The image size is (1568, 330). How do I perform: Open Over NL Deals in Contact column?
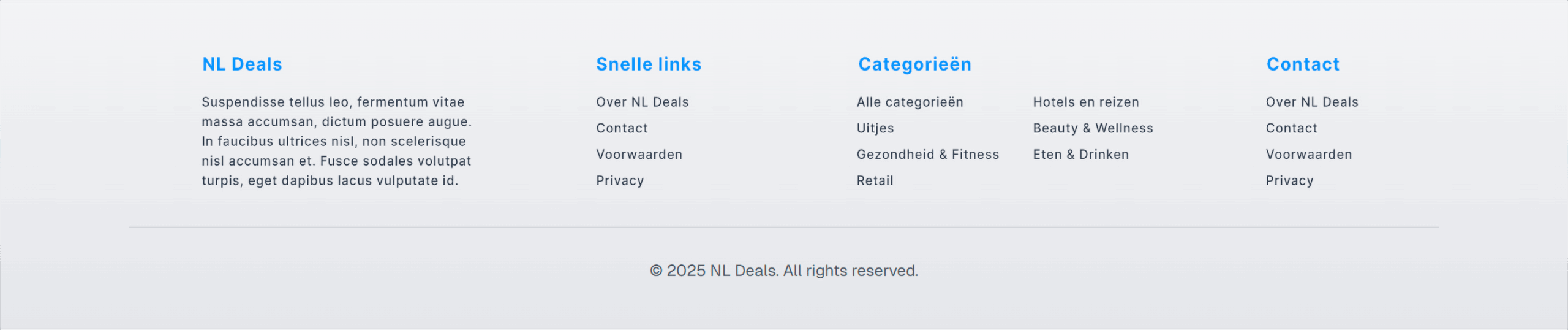(1312, 102)
